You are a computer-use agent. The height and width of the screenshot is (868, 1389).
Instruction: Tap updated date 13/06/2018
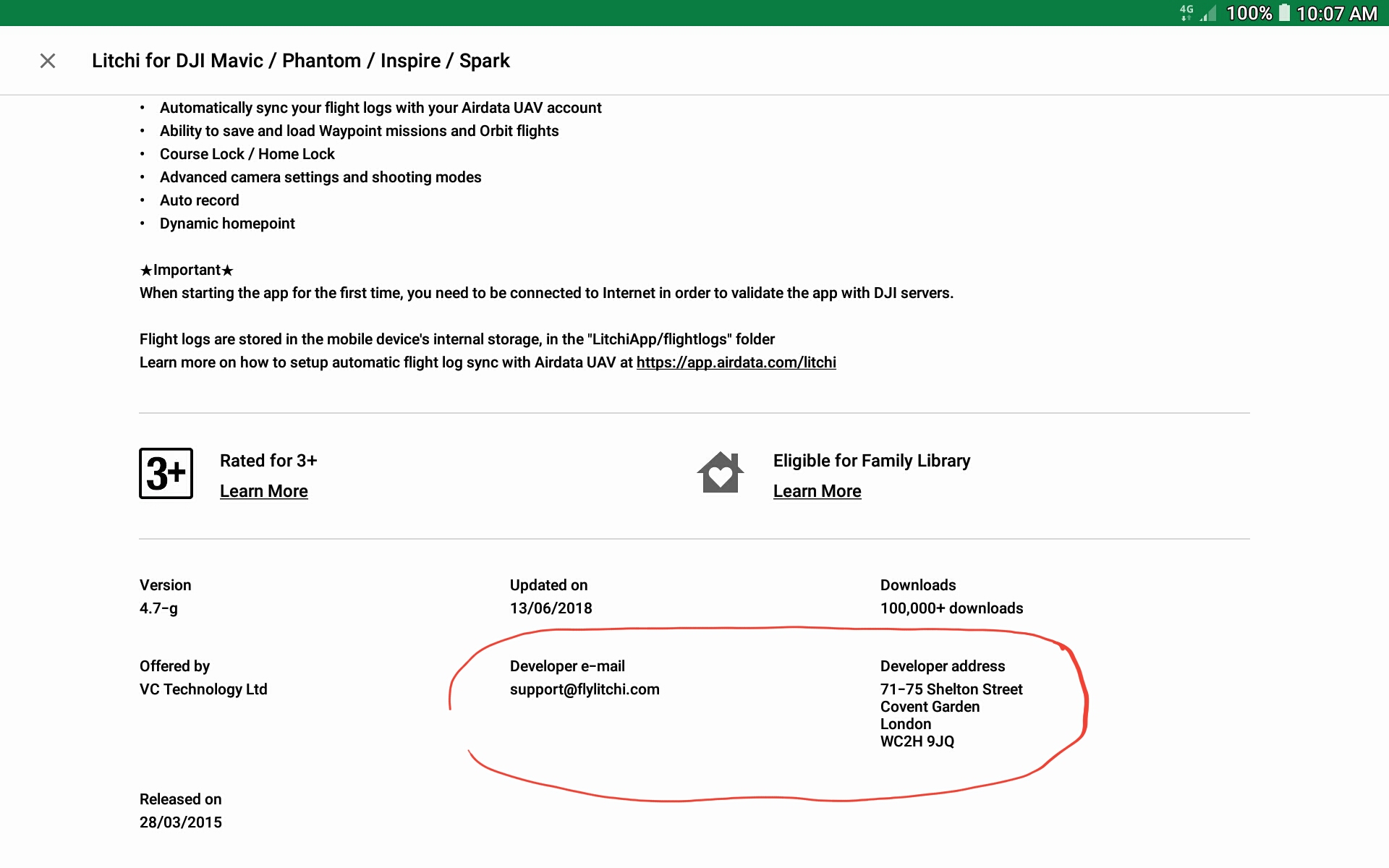[x=551, y=608]
